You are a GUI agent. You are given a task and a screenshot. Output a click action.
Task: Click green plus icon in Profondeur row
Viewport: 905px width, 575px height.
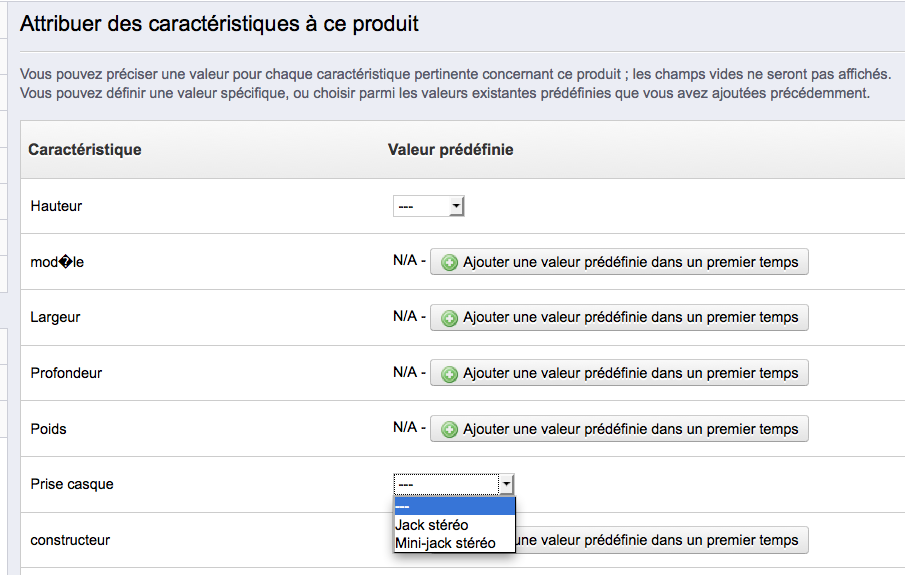pos(450,374)
